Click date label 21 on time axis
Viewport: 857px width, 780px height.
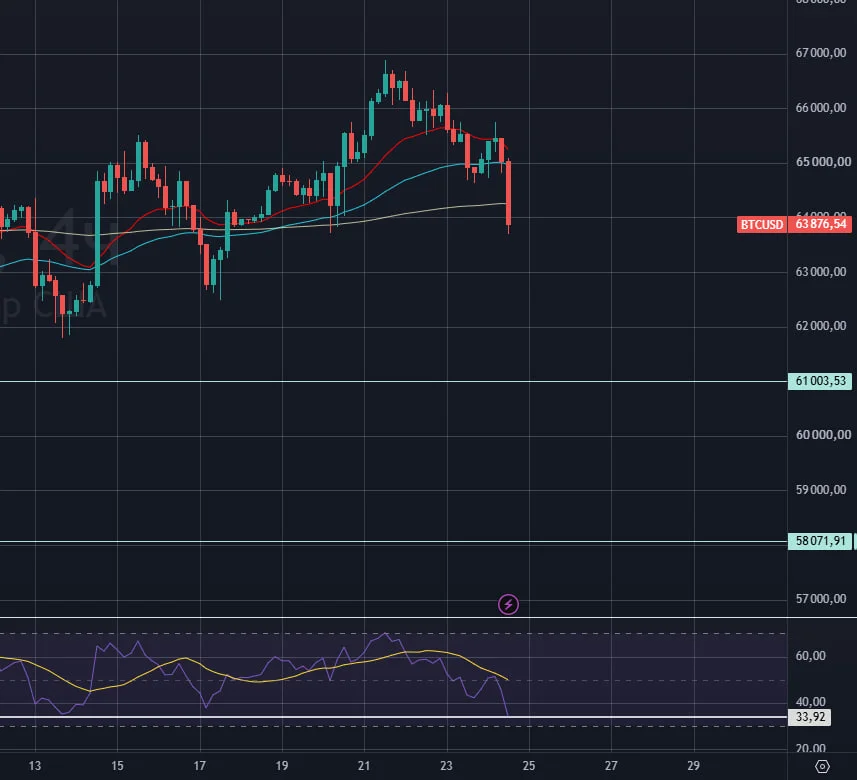pos(364,766)
